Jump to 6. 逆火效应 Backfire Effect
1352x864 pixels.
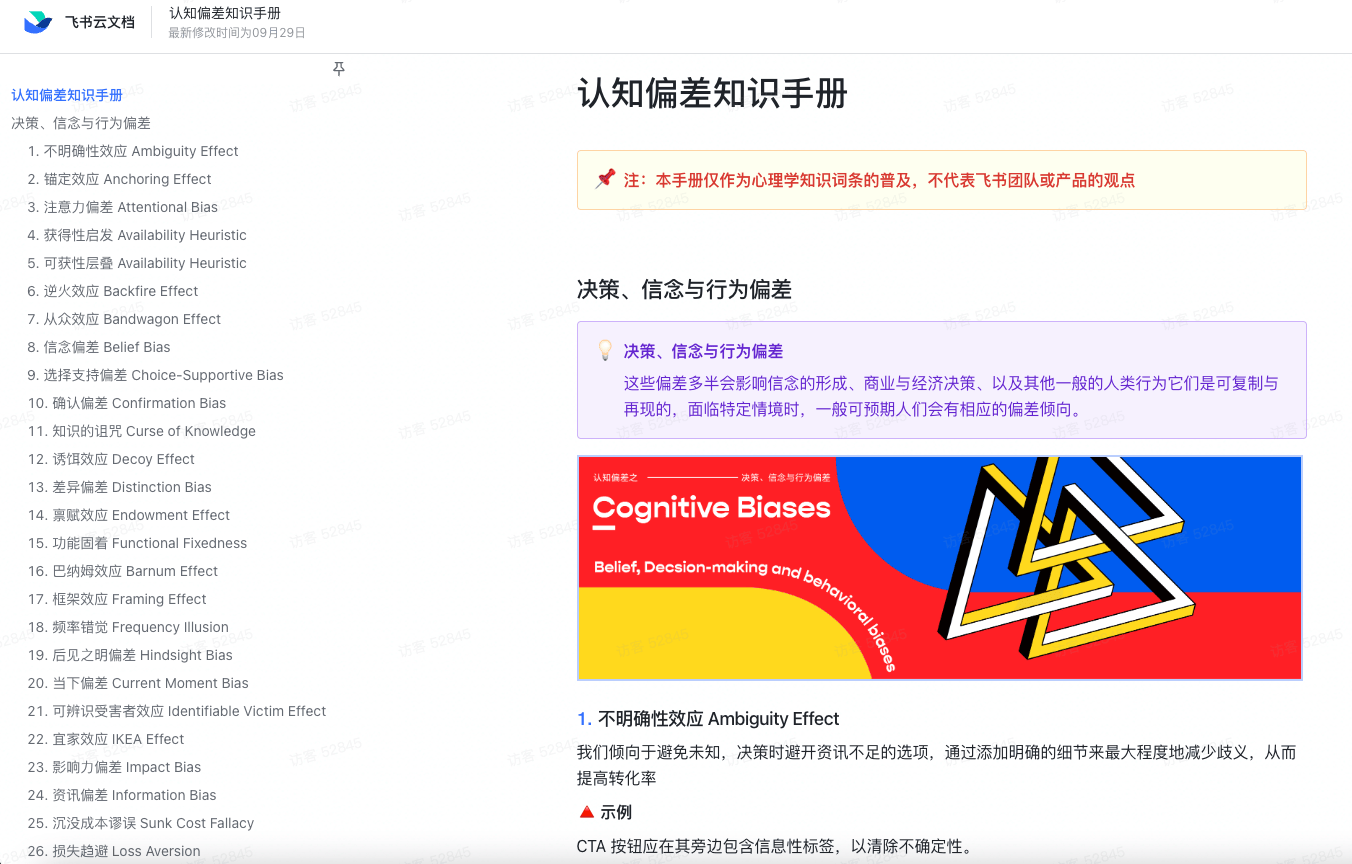113,291
